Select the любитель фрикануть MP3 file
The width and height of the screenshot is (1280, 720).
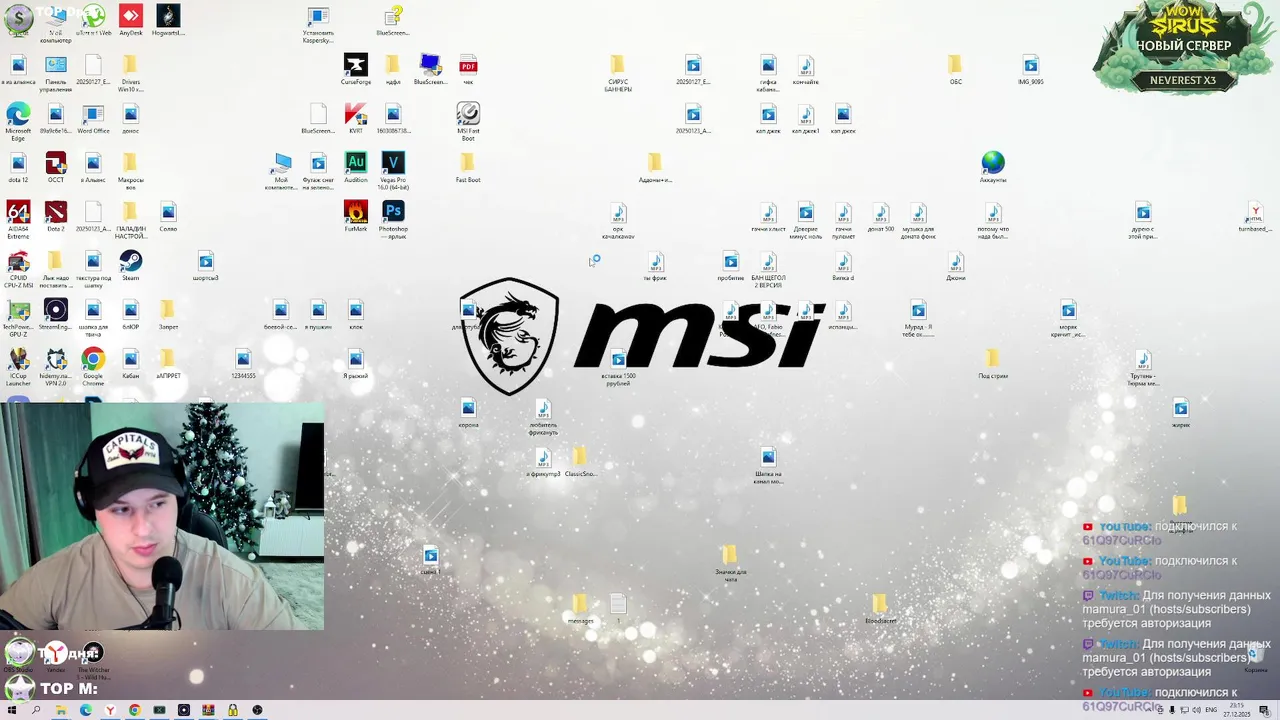coord(543,416)
